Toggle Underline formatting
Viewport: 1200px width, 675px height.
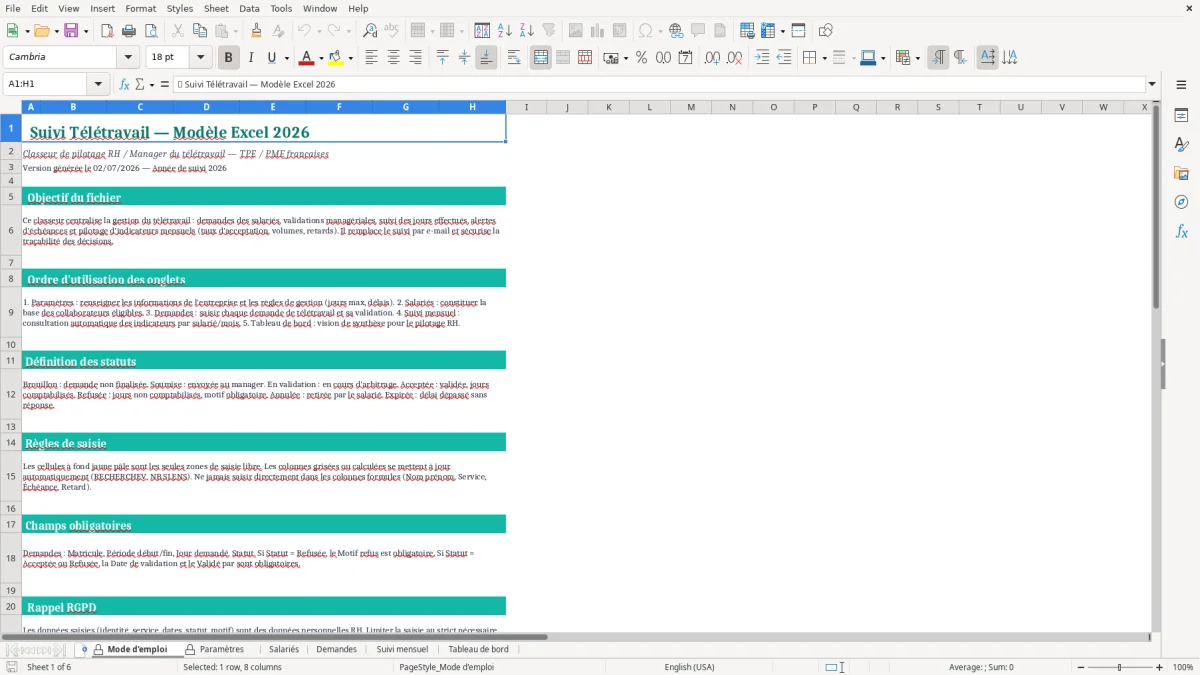(271, 58)
